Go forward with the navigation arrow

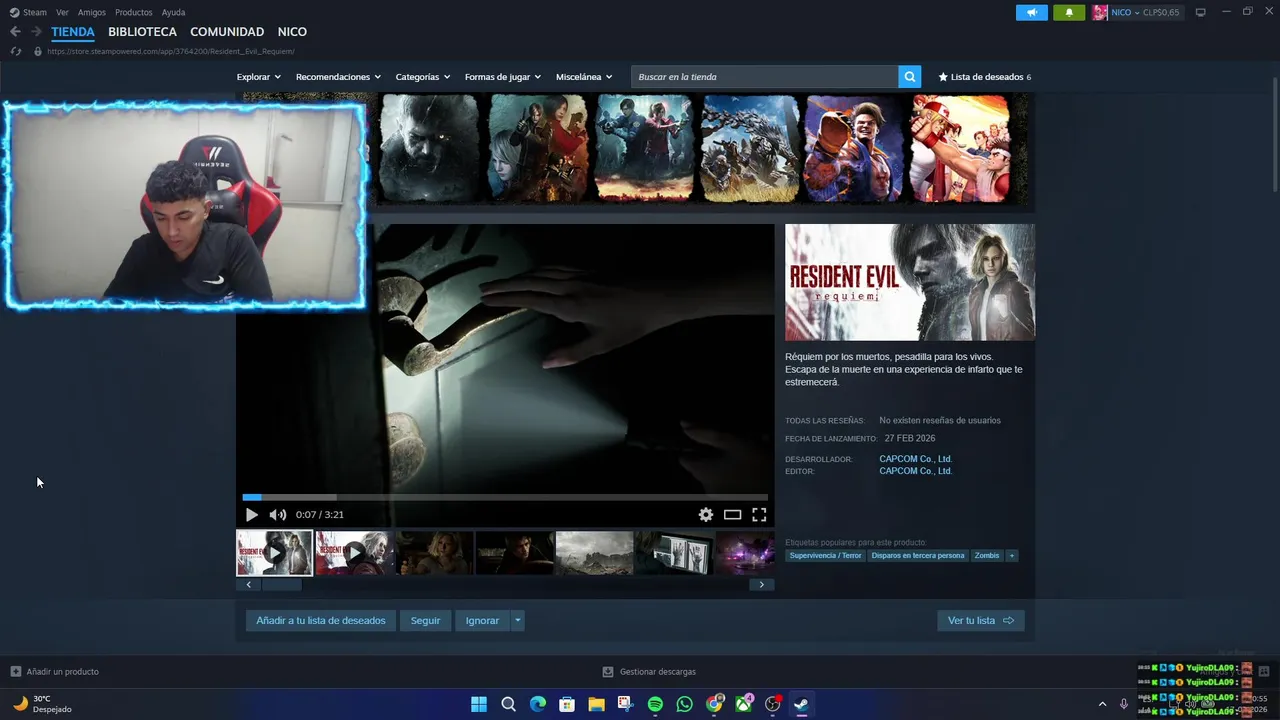[x=36, y=32]
